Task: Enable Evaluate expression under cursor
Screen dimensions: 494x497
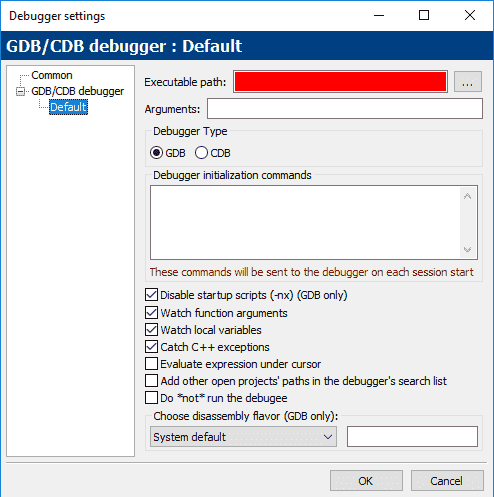Action: click(x=152, y=364)
